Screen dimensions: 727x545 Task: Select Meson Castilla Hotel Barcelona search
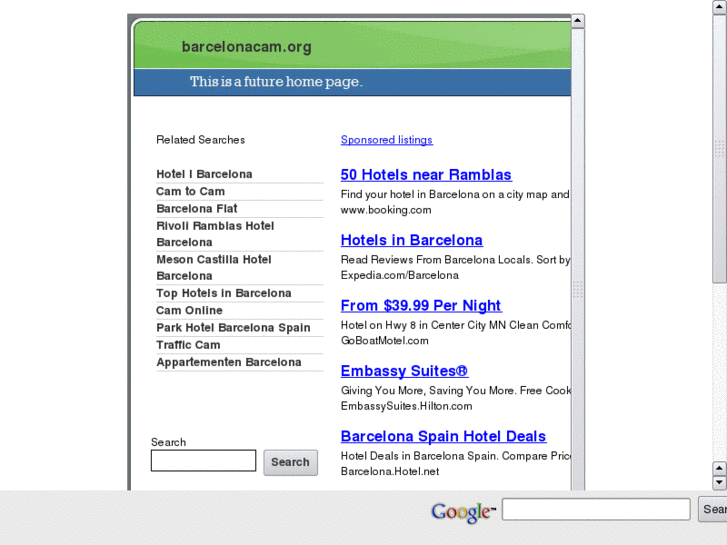point(214,268)
